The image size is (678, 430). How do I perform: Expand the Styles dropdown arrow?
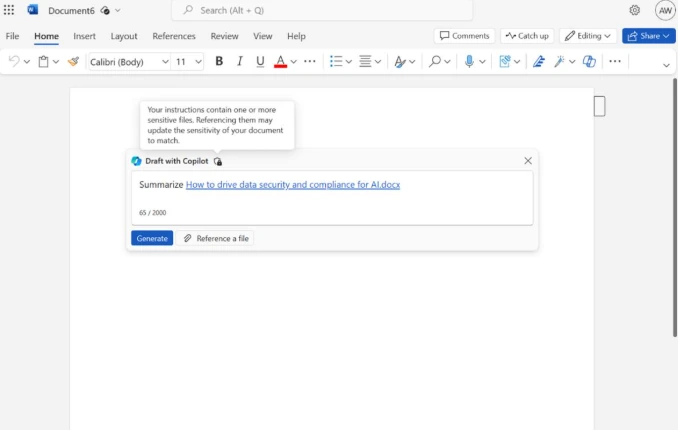point(412,62)
